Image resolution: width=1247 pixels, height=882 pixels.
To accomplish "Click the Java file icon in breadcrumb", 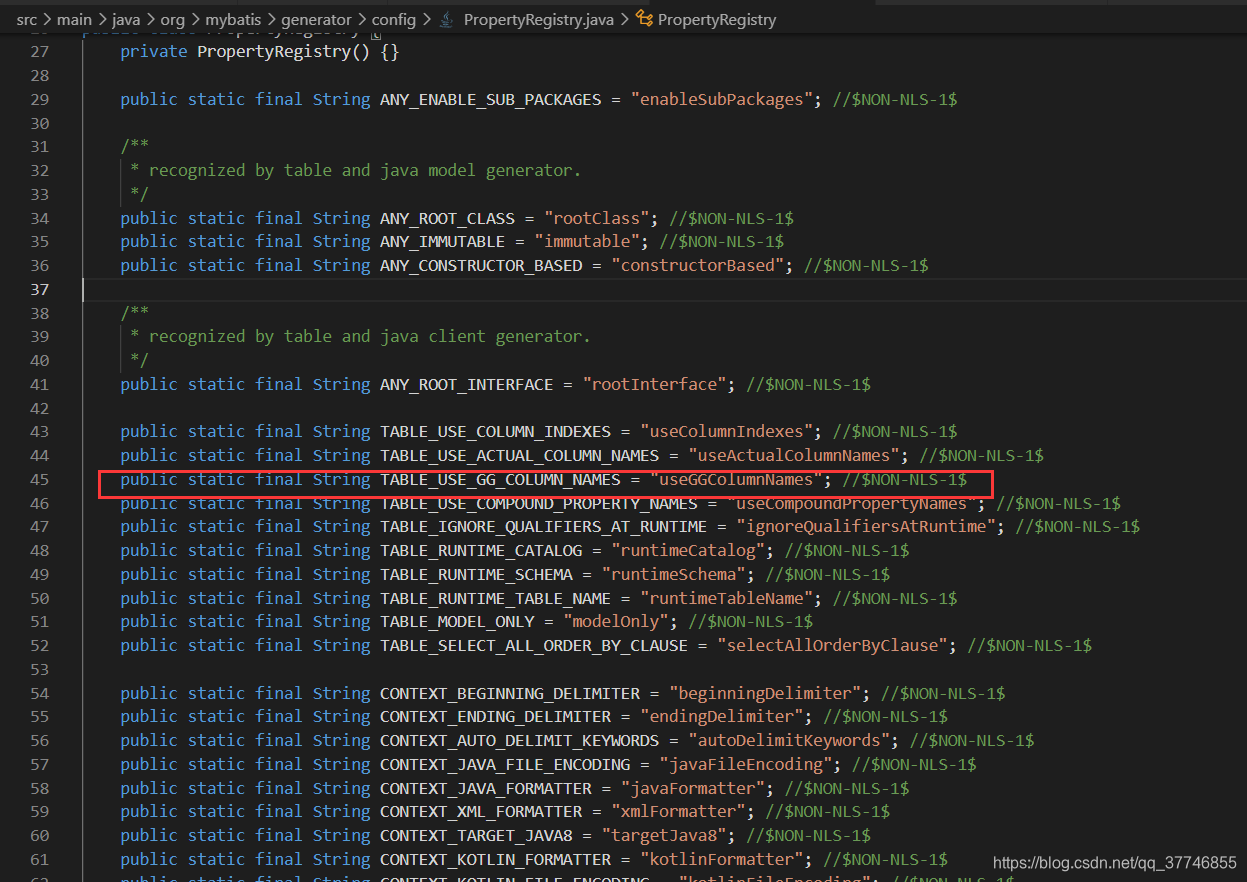I will (x=447, y=19).
